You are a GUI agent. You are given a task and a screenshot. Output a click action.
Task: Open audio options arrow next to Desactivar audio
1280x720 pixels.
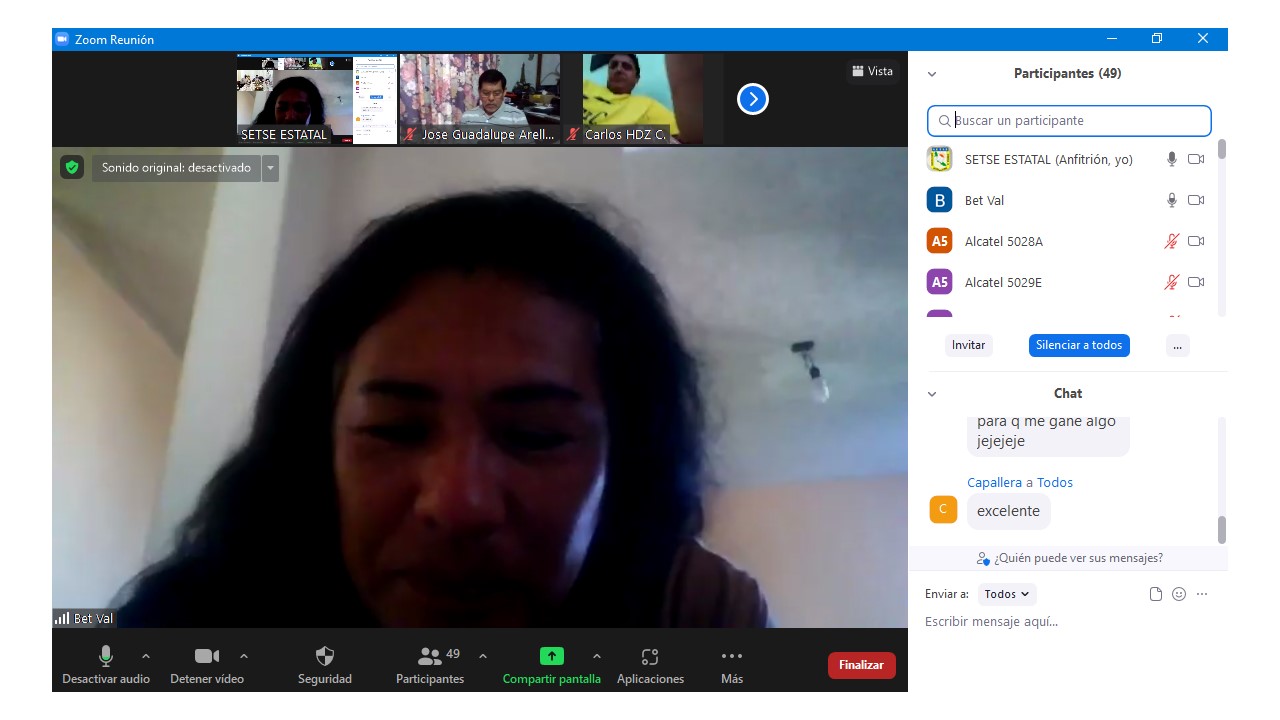coord(146,657)
